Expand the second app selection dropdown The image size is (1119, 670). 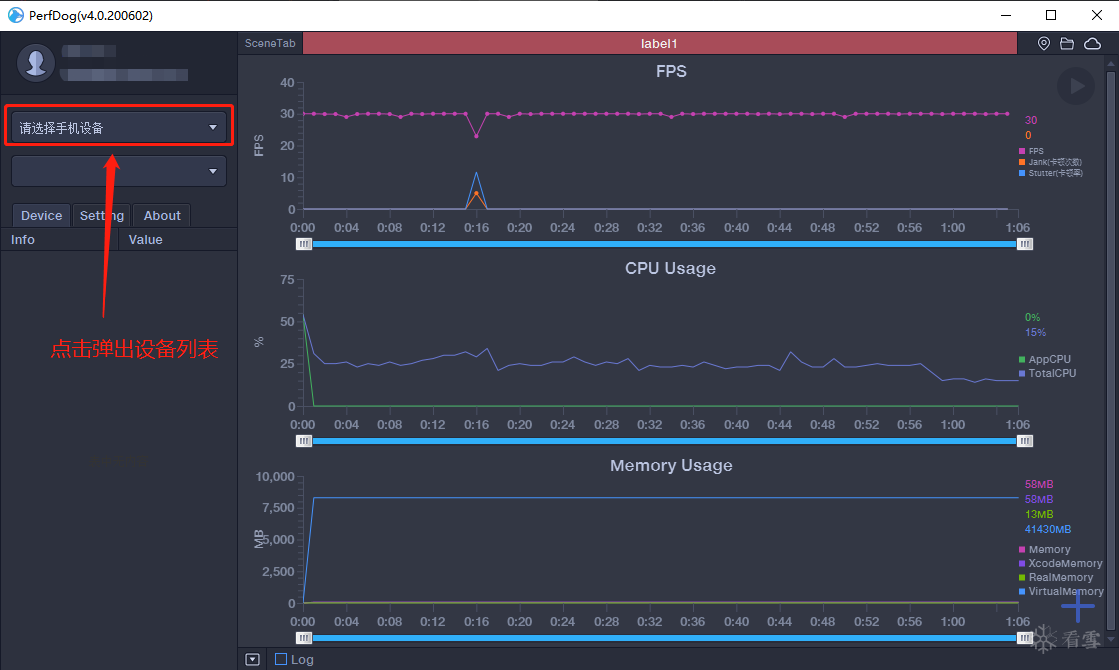pos(119,171)
